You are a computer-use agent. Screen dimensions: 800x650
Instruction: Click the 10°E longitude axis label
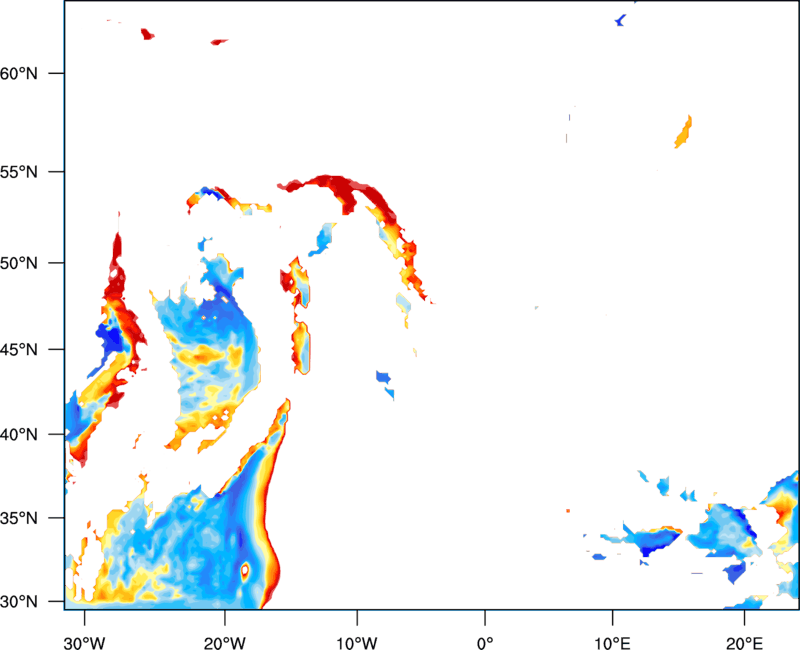612,643
